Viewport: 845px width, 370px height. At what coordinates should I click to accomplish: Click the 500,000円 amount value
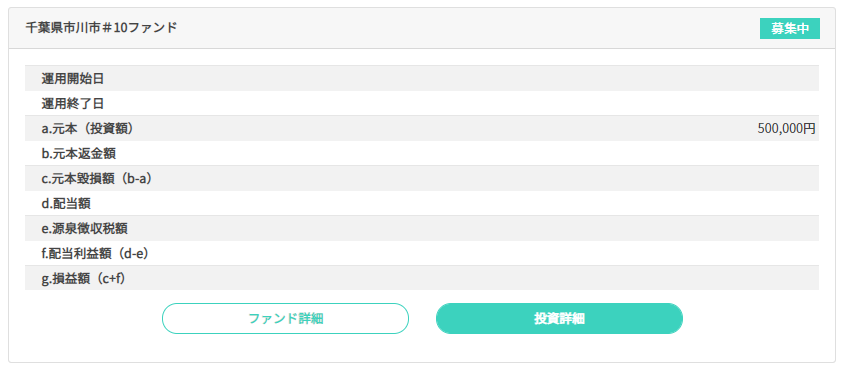click(x=786, y=128)
